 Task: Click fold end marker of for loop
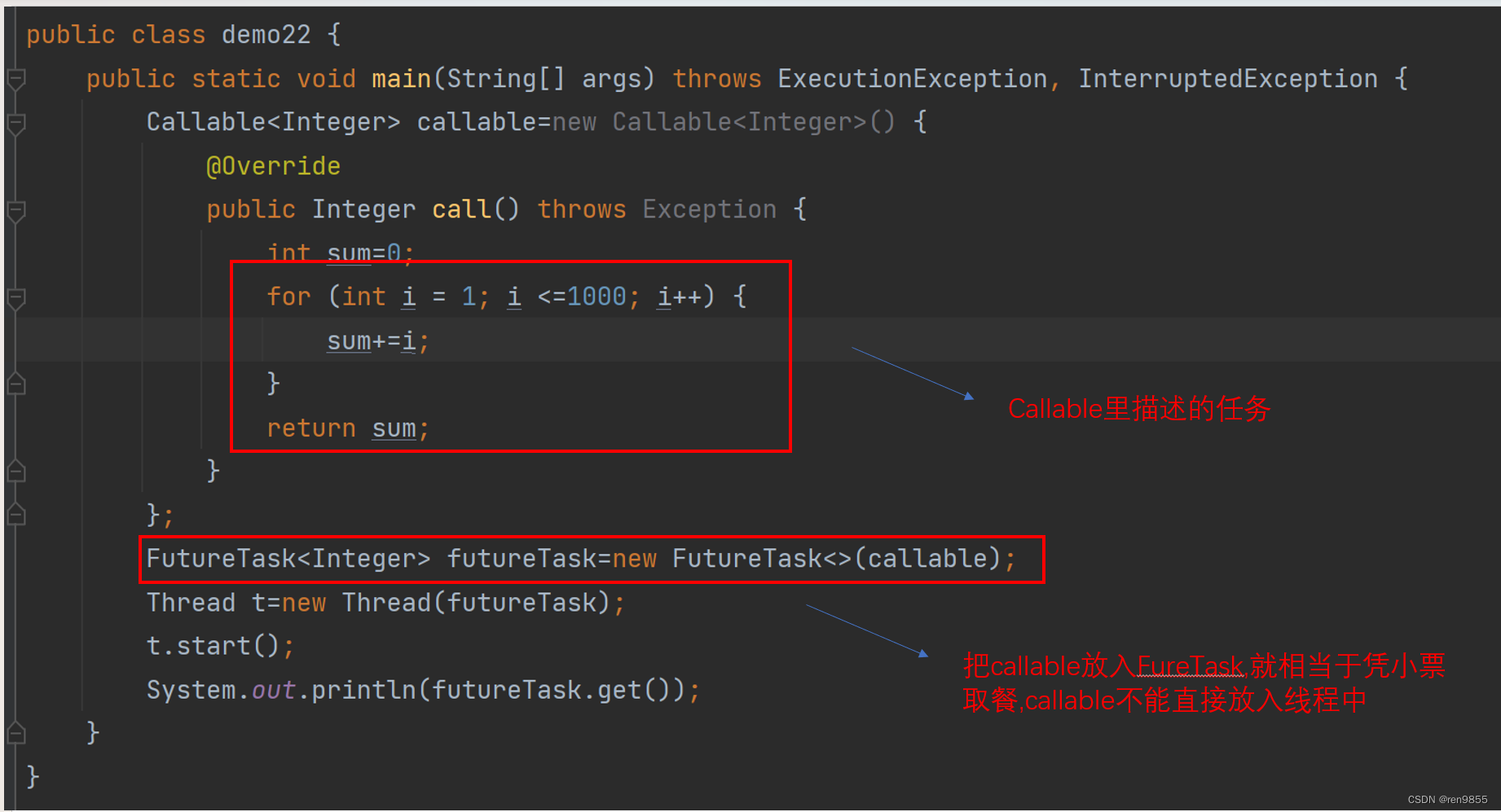tap(16, 384)
